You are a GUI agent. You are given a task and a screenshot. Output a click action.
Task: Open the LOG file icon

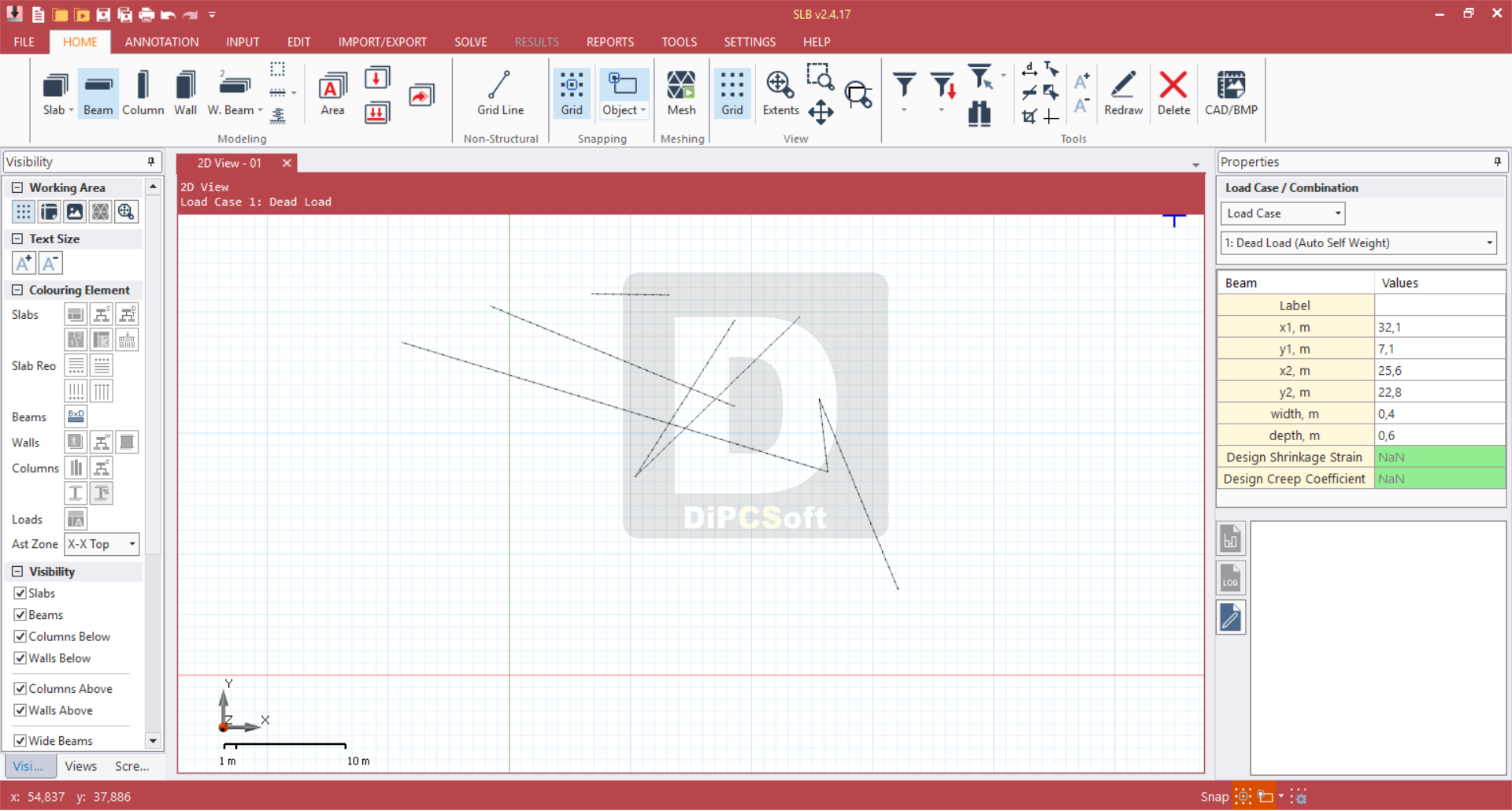1230,579
